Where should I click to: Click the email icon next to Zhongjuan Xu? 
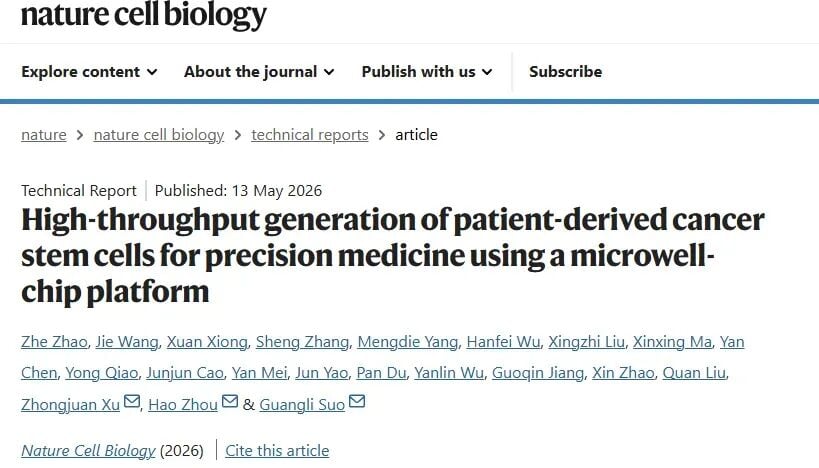[132, 402]
